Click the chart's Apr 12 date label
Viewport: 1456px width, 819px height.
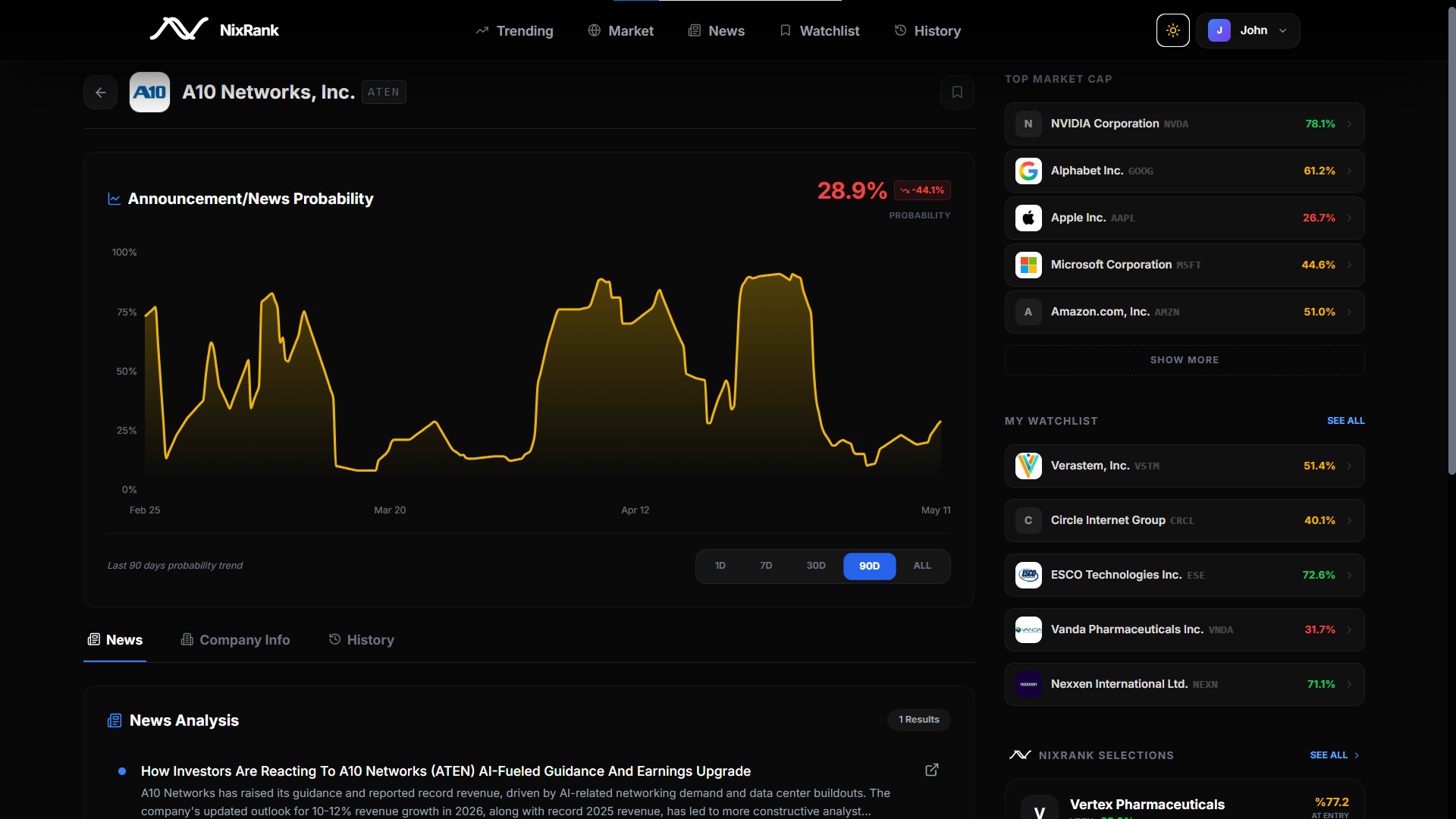[x=635, y=510]
